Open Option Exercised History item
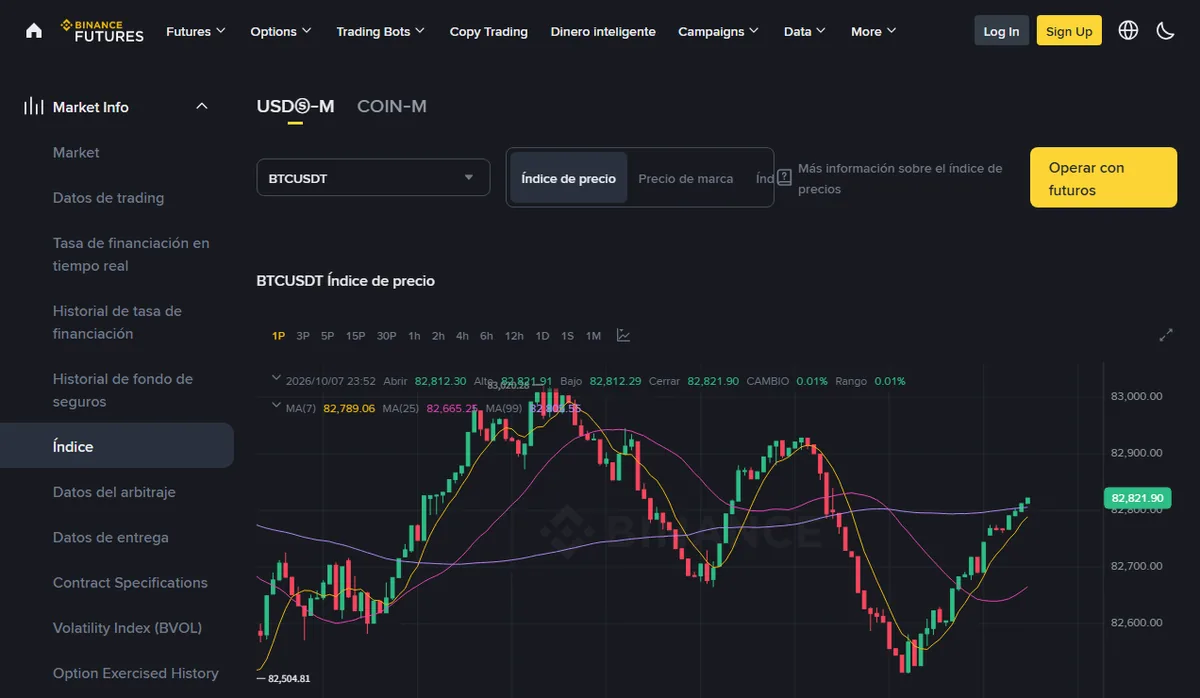The height and width of the screenshot is (698, 1200). coord(135,673)
